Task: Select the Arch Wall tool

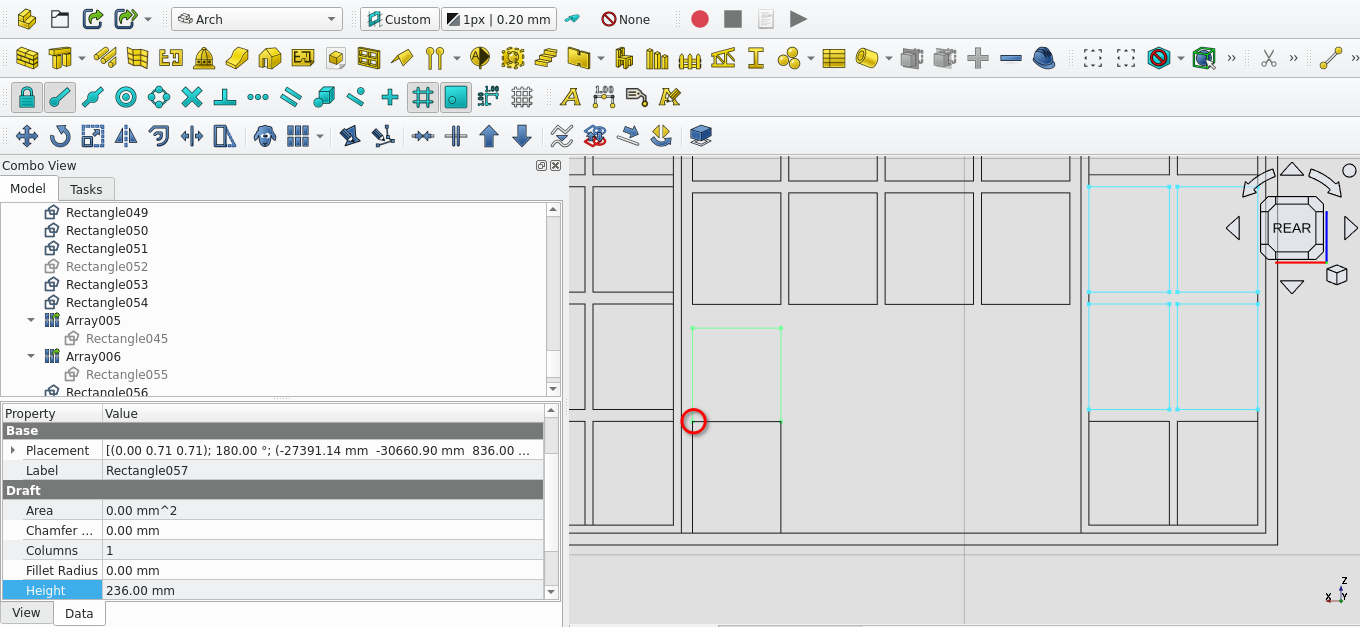Action: coord(27,58)
